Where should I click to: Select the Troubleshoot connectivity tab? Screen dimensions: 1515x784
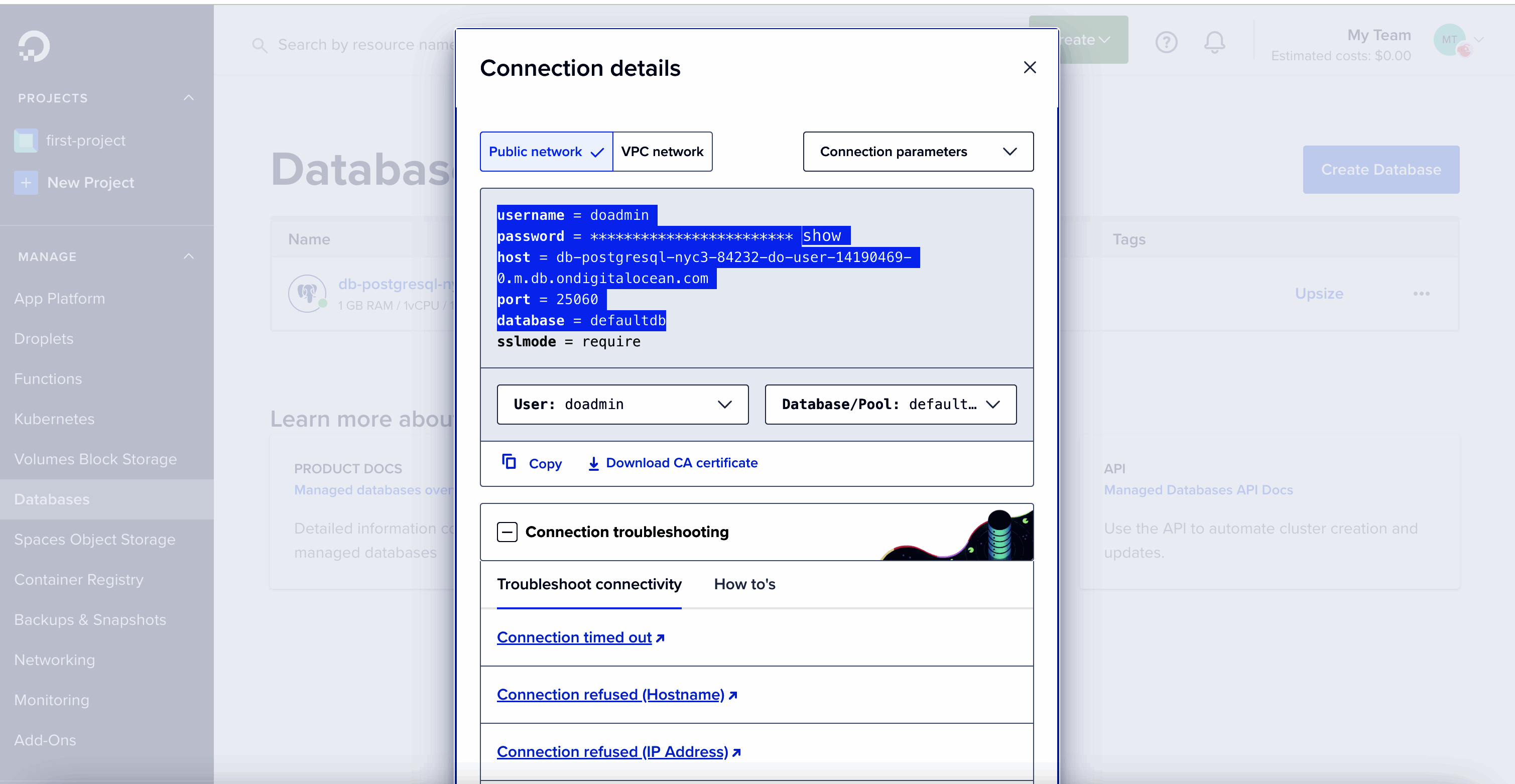coord(589,584)
